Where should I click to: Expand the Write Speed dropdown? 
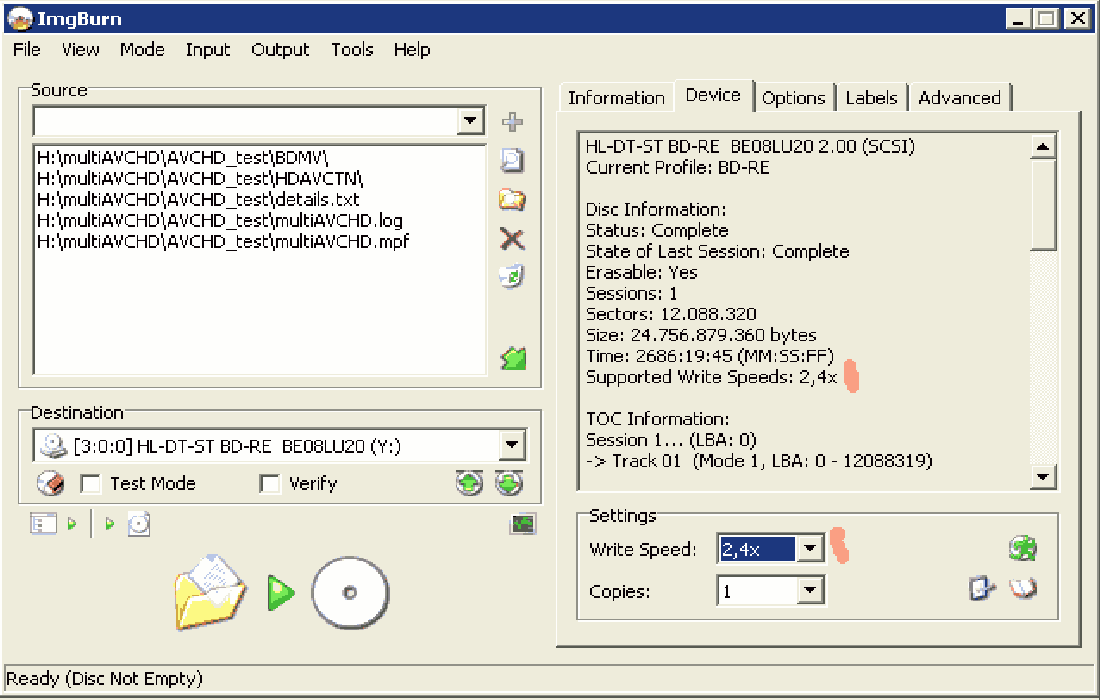pos(811,549)
